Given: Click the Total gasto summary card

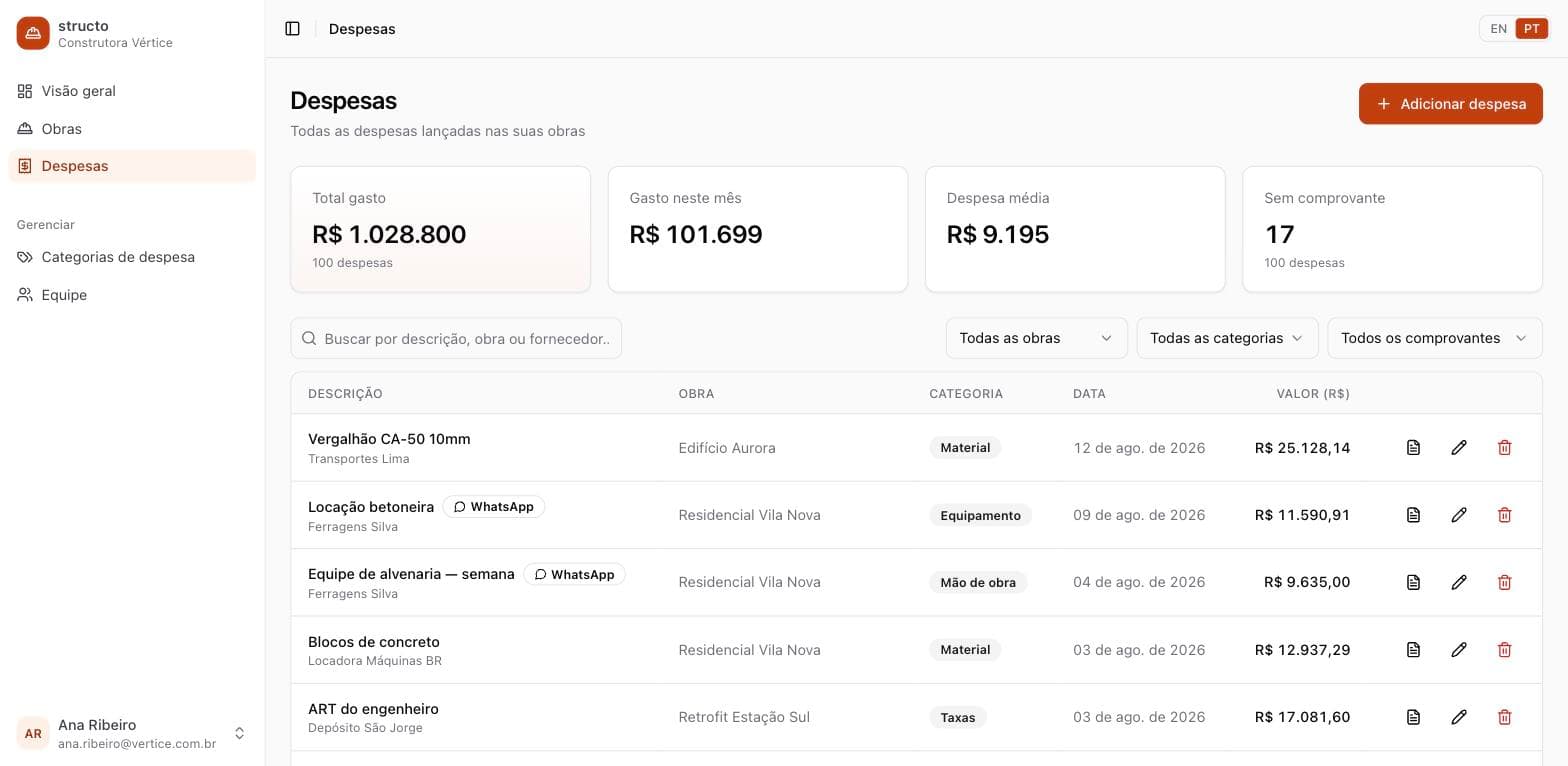Looking at the screenshot, I should (441, 229).
